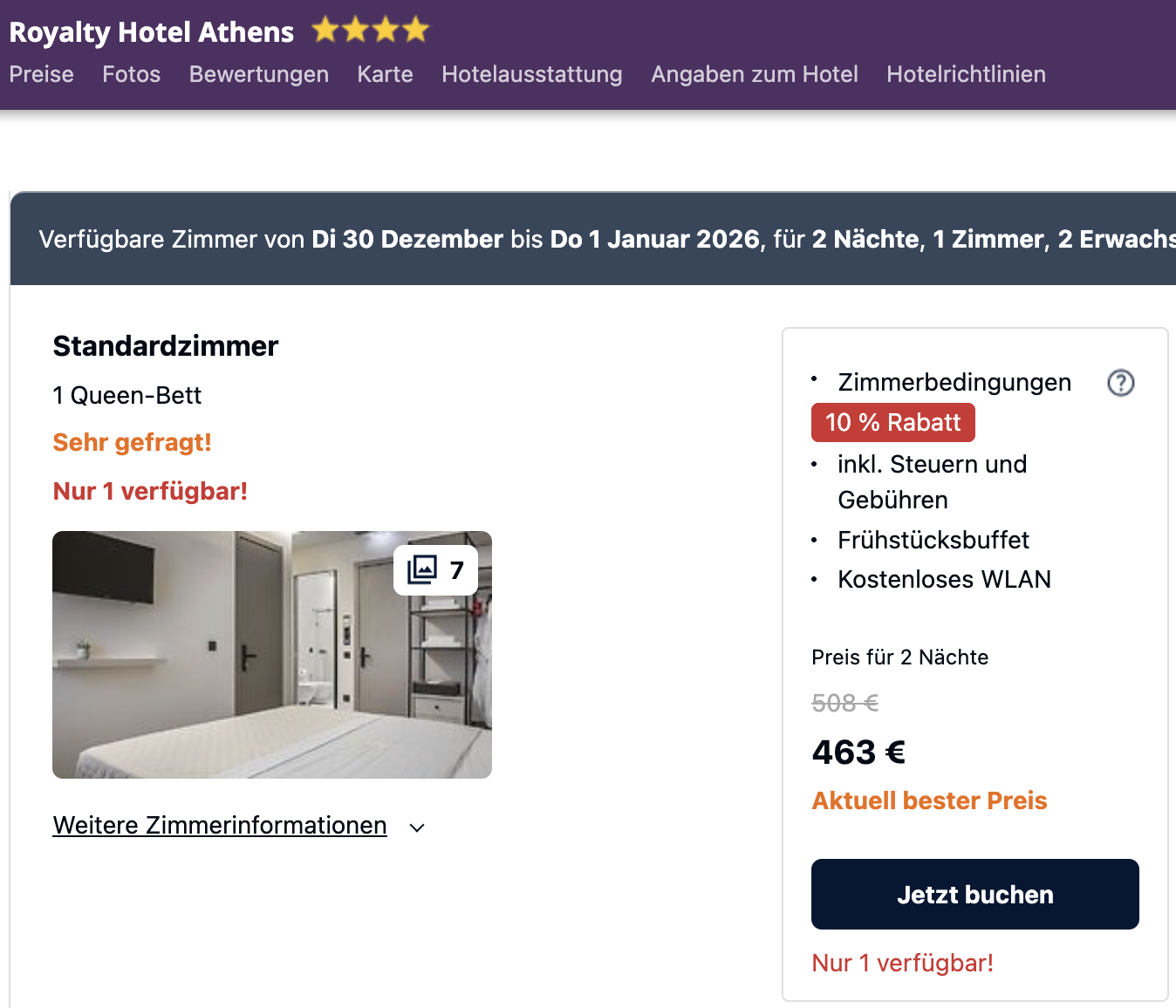Click the Weitere Zimmerinformationen link
Image resolution: width=1176 pixels, height=1008 pixels.
pyautogui.click(x=220, y=825)
